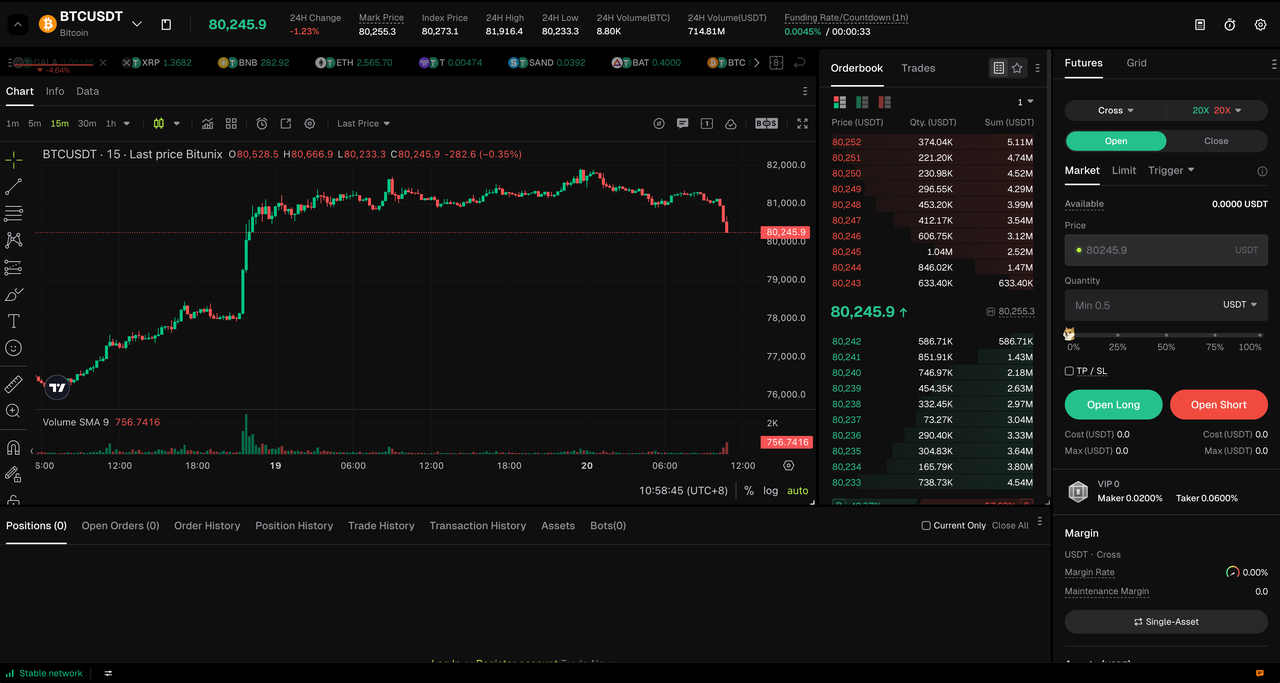Open chart settings gear in toolbar
The image size is (1280, 683).
[x=310, y=124]
